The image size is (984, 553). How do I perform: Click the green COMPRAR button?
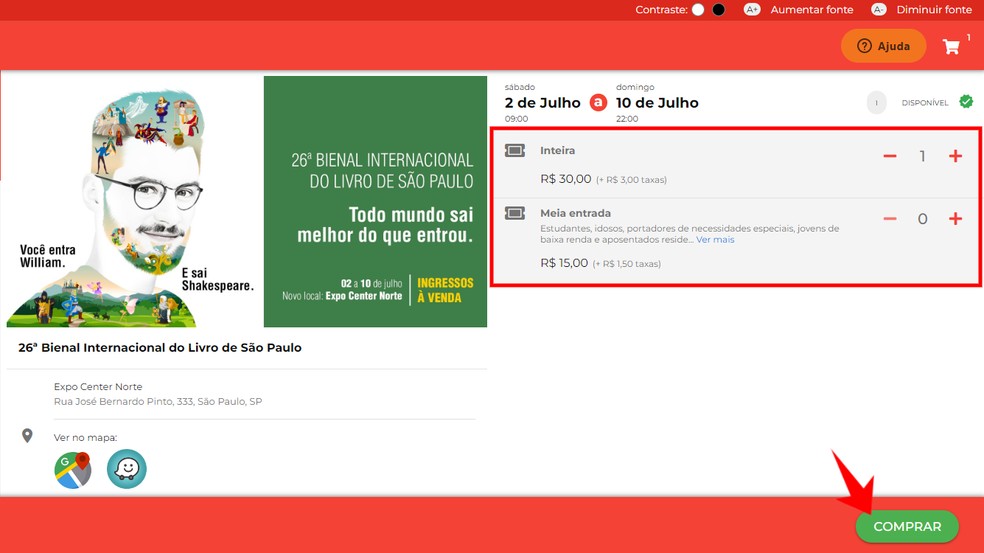click(x=907, y=526)
